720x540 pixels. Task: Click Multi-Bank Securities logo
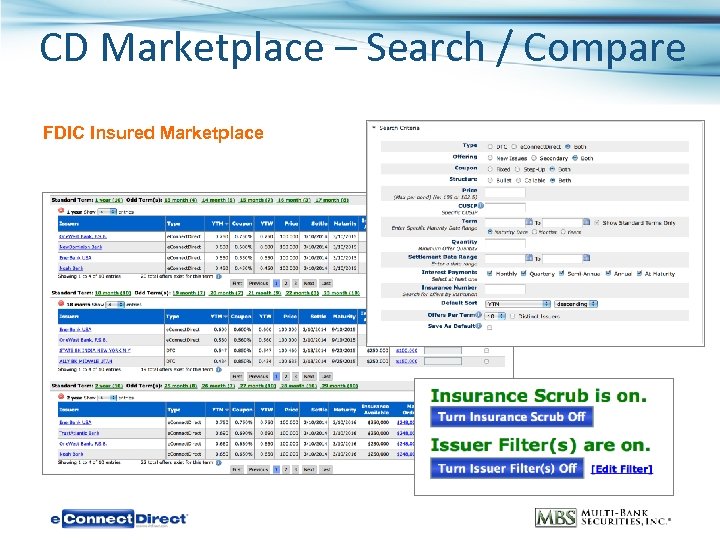pos(603,517)
